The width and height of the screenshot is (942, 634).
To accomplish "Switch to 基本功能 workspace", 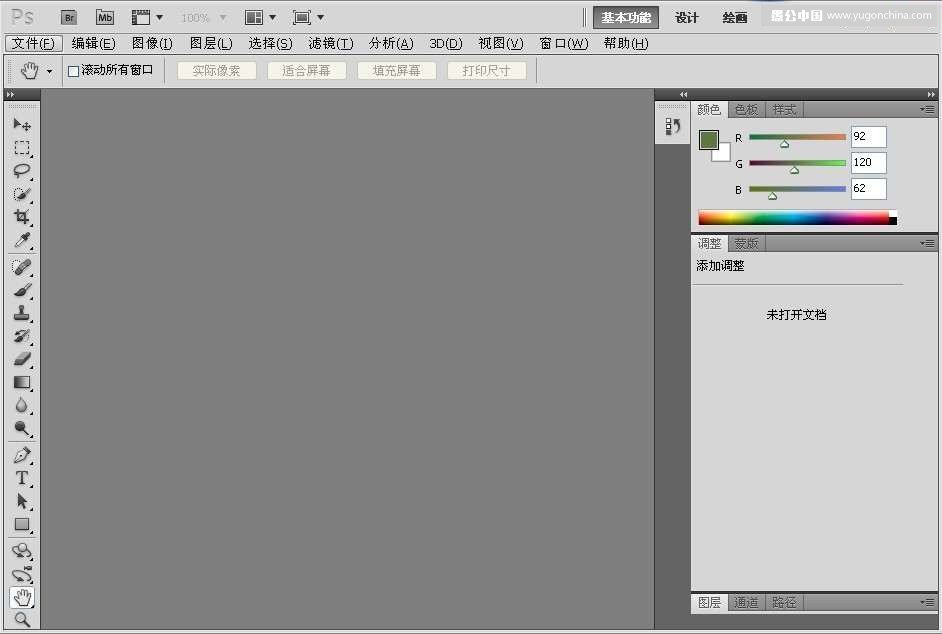I will tap(626, 17).
